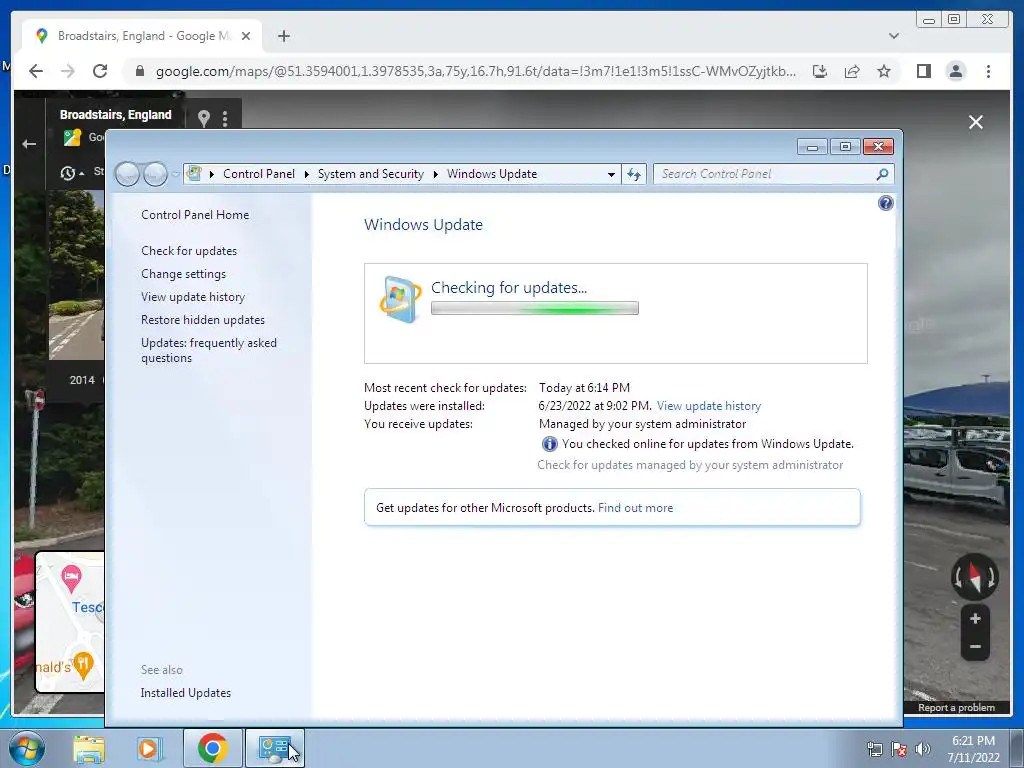
Task: Close the Broadstairs Chrome tab
Action: [246, 36]
